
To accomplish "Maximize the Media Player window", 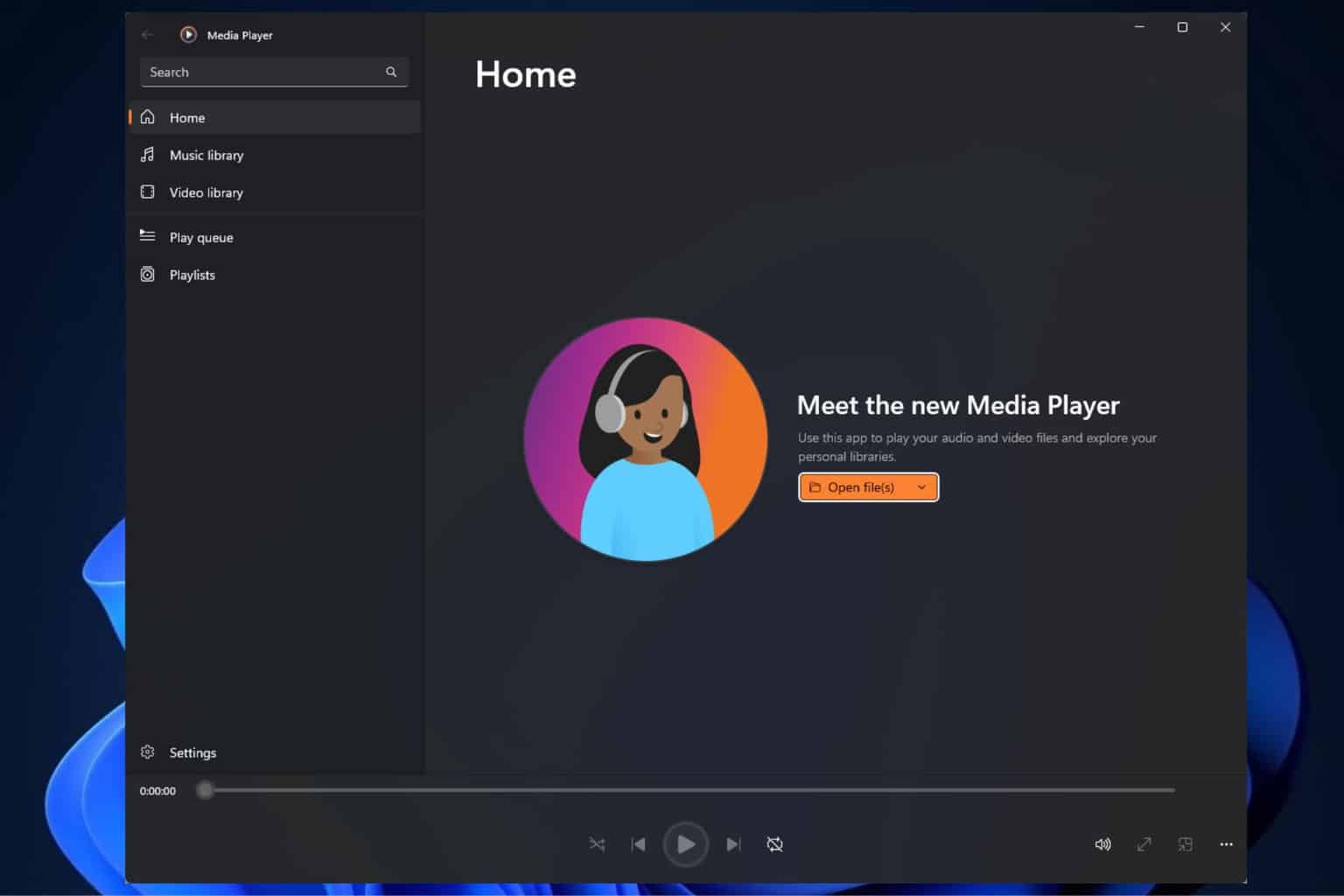I will click(x=1182, y=27).
